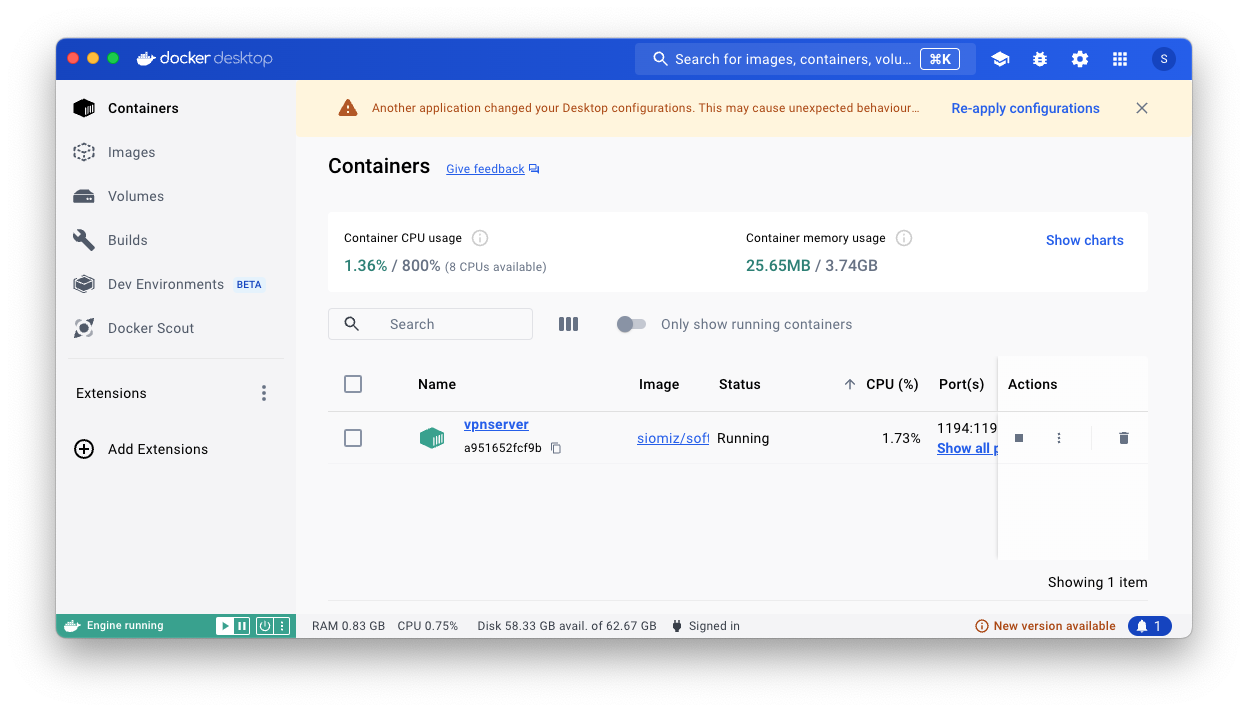Delete the vpnserver container
Viewport: 1248px width, 712px height.
point(1124,438)
